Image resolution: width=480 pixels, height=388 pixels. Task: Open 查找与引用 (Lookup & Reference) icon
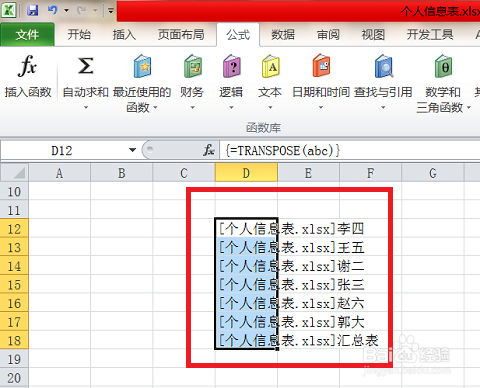(x=383, y=66)
